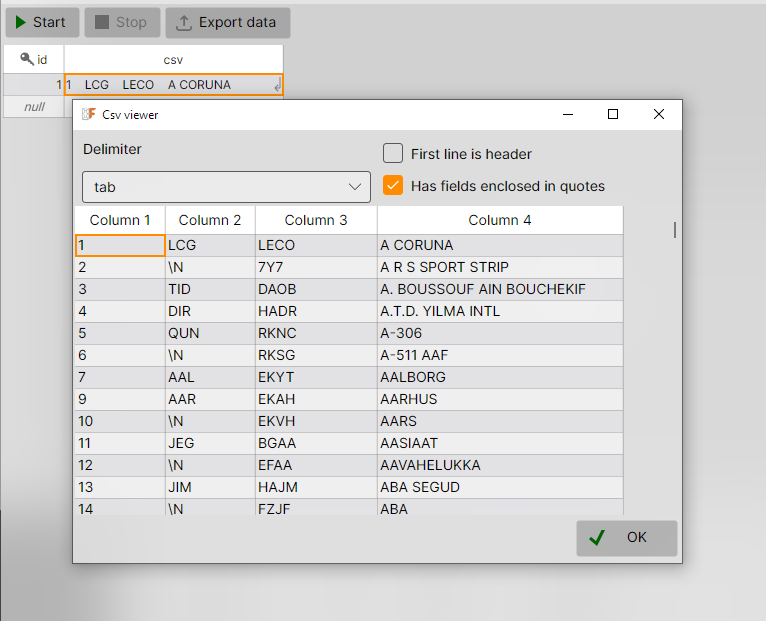Viewport: 766px width, 621px height.
Task: Select the Column 1 cell with value 13
Action: pos(120,487)
